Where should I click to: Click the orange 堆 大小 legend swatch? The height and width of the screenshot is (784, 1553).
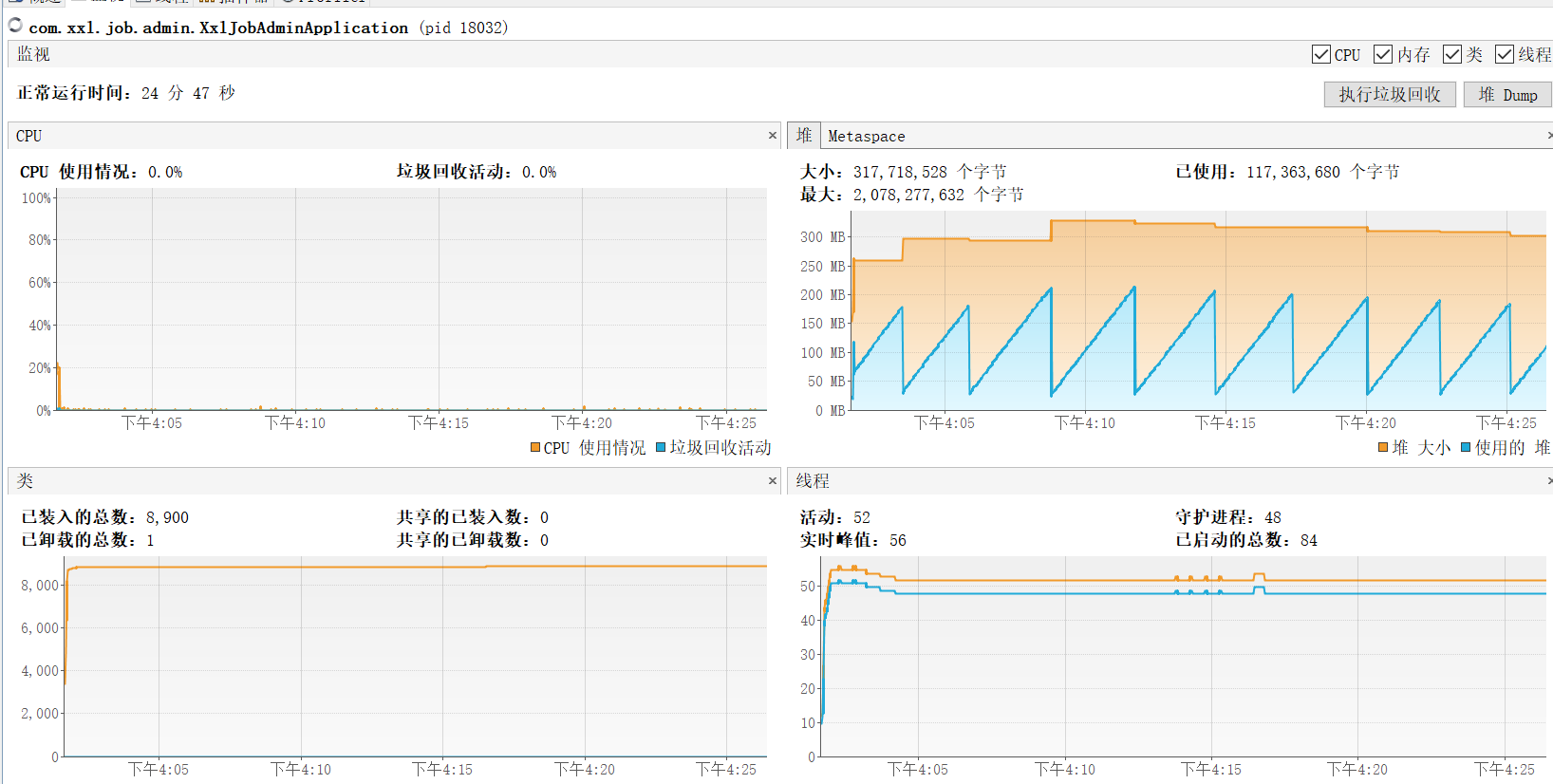pos(1383,447)
